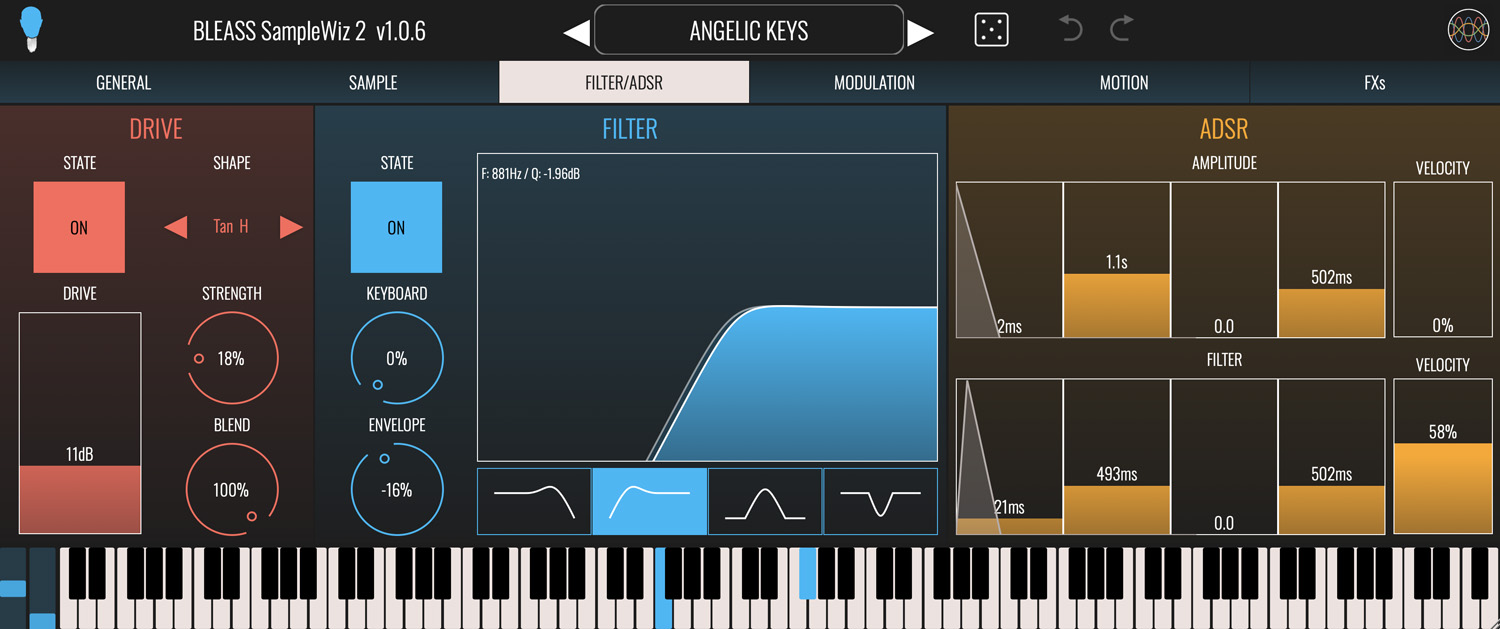Switch to the MODULATION tab
The width and height of the screenshot is (1500, 629).
click(x=874, y=82)
